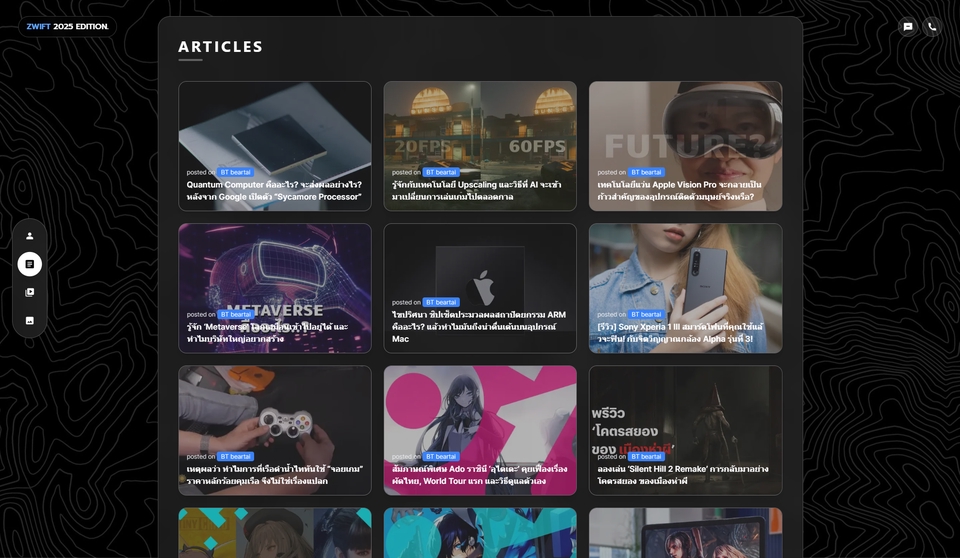Click author tag on Upscaling card

click(441, 172)
